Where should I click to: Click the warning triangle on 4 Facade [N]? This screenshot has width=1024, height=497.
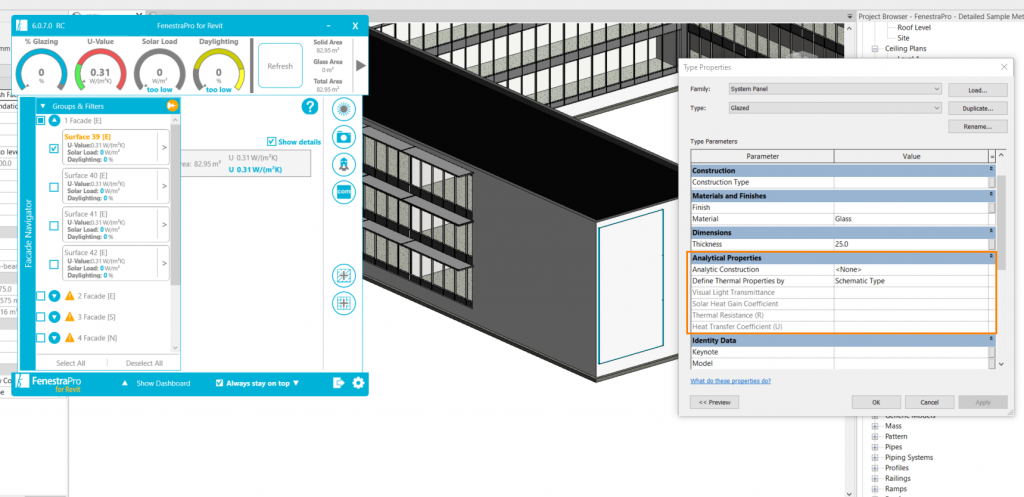70,338
